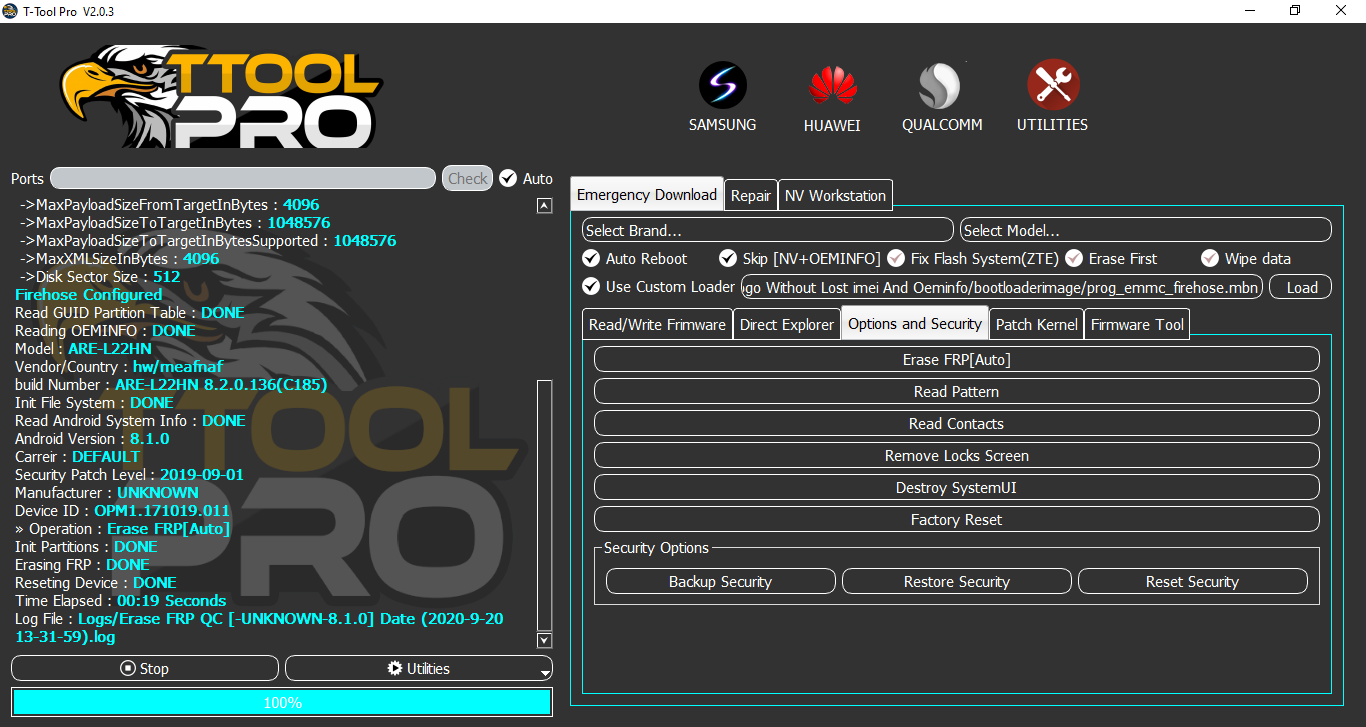Click the Reset Security button
1366x727 pixels.
click(x=1193, y=582)
